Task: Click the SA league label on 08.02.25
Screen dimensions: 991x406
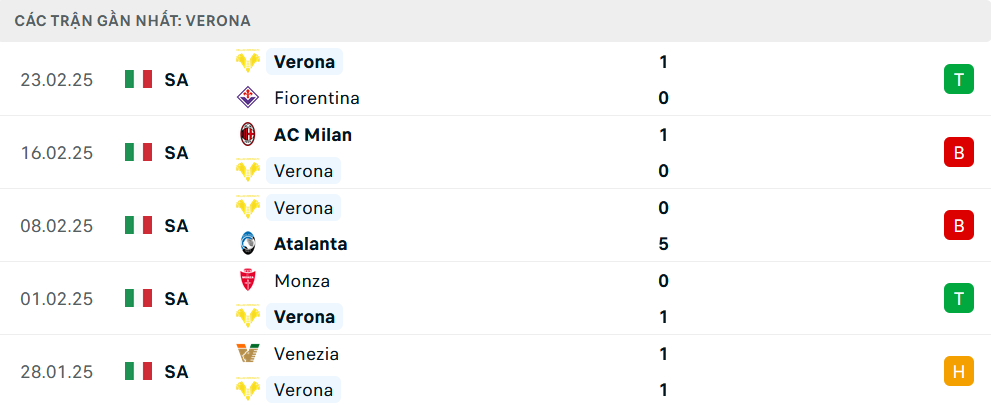Action: point(177,226)
